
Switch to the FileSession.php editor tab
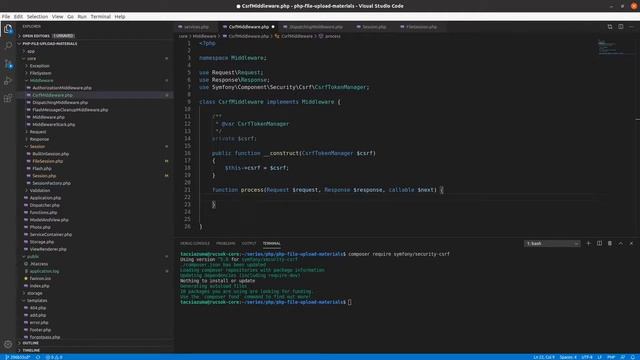click(x=421, y=27)
